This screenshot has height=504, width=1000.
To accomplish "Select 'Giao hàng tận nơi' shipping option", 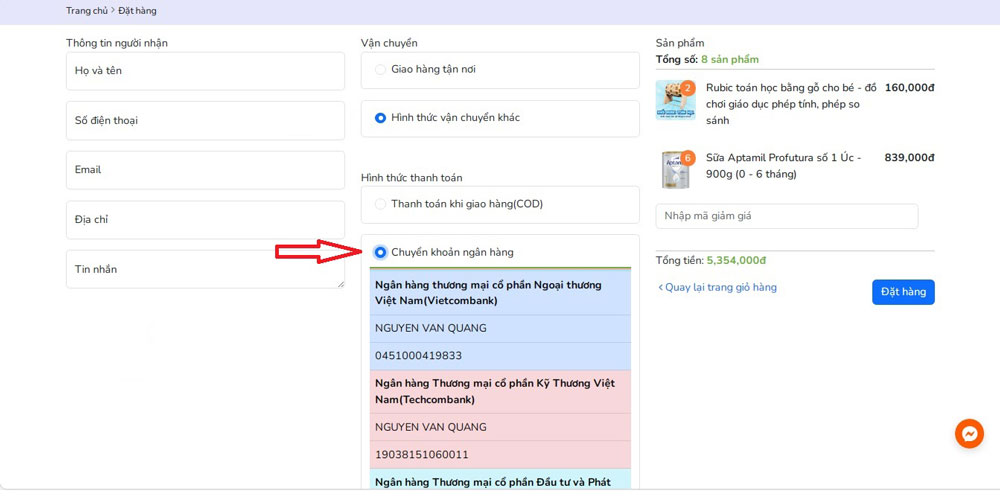I will tap(380, 70).
